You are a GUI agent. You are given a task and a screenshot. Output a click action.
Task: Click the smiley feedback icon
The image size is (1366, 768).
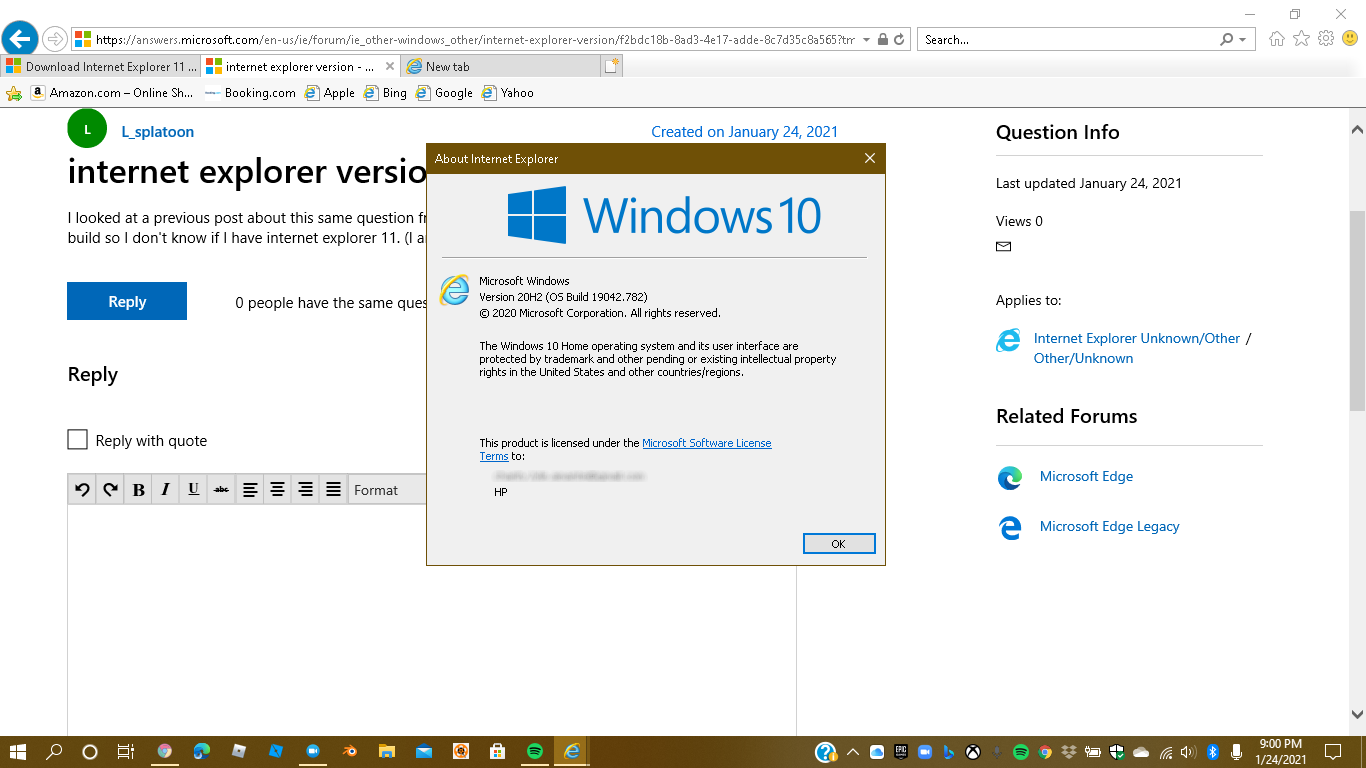(1350, 39)
